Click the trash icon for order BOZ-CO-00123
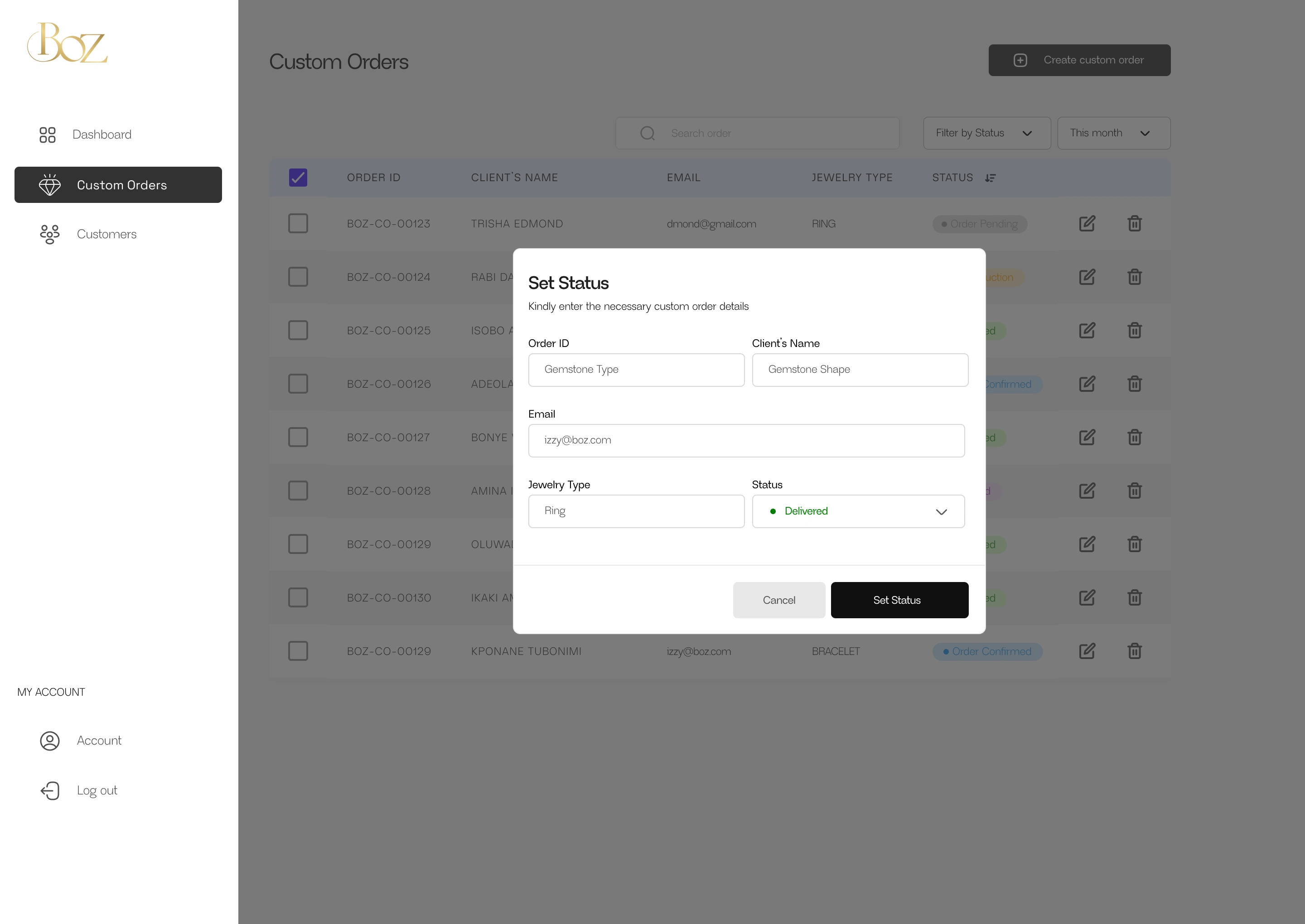 [1134, 224]
